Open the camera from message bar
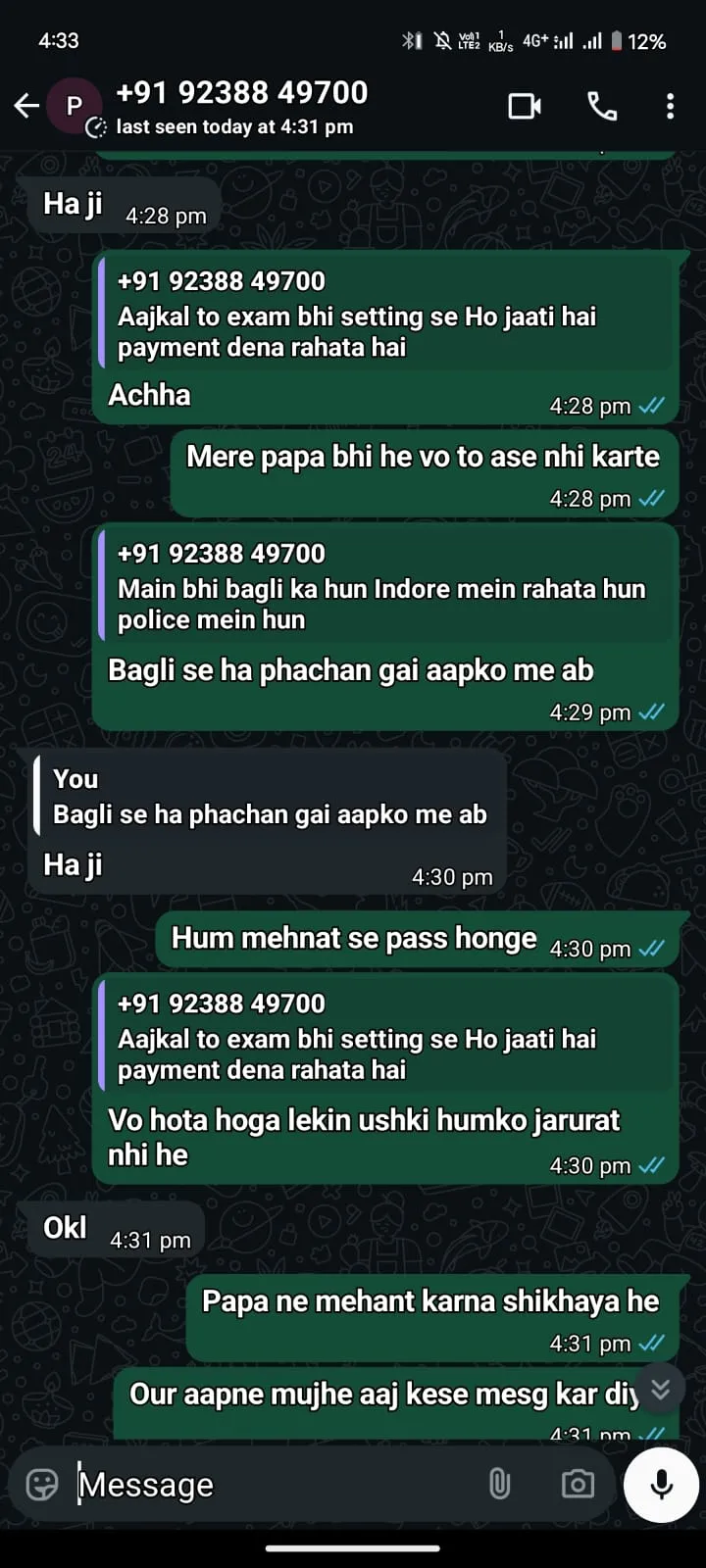The height and width of the screenshot is (1568, 706). click(x=578, y=1485)
